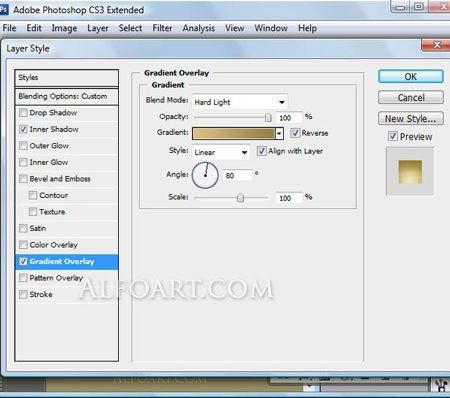This screenshot has width=450, height=398.
Task: Select the Inner Shadow style row
Action: point(67,129)
